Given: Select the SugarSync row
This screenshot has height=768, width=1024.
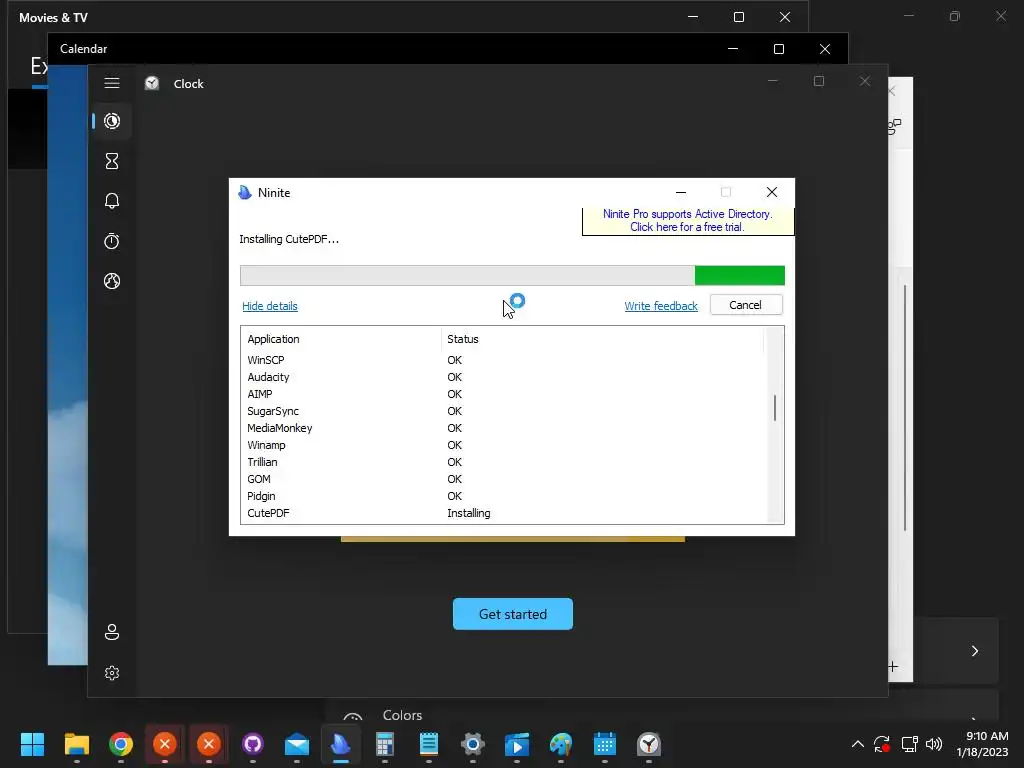Looking at the screenshot, I should (502, 411).
